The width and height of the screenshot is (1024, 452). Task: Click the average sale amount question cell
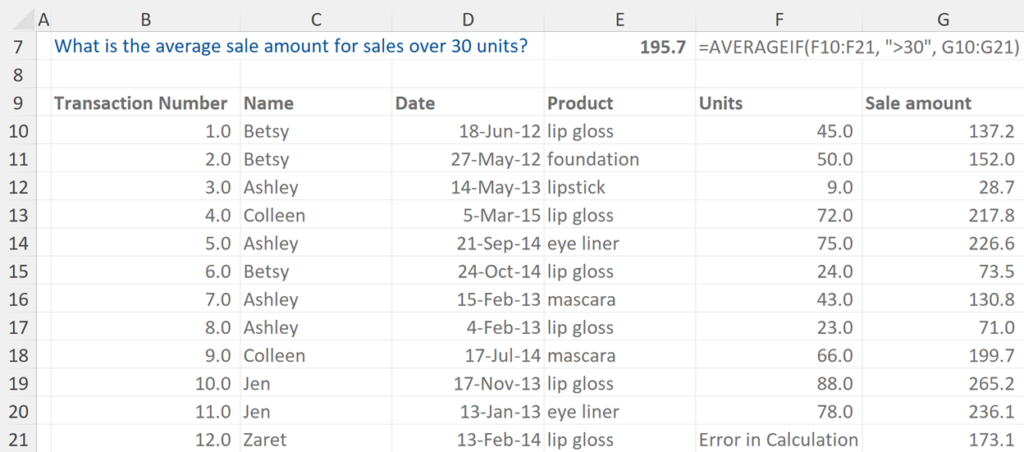coord(291,46)
